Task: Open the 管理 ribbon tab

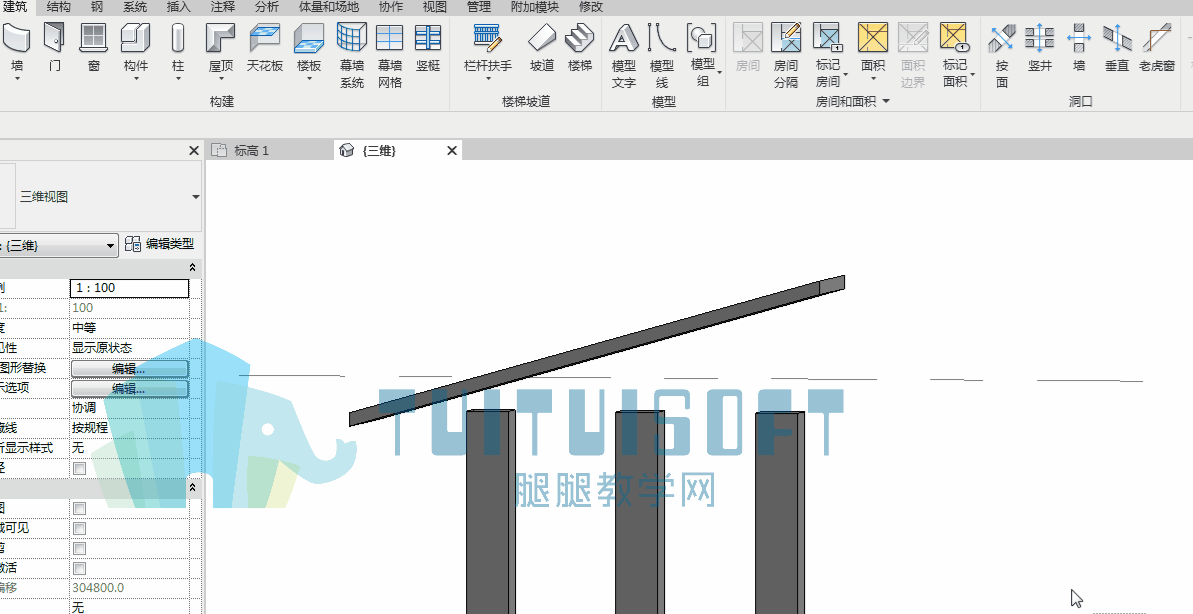Action: coord(479,7)
